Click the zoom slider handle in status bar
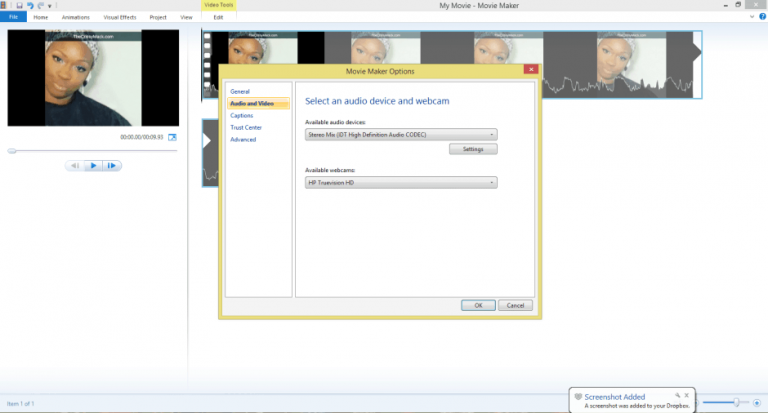This screenshot has width=768, height=413. coord(736,402)
